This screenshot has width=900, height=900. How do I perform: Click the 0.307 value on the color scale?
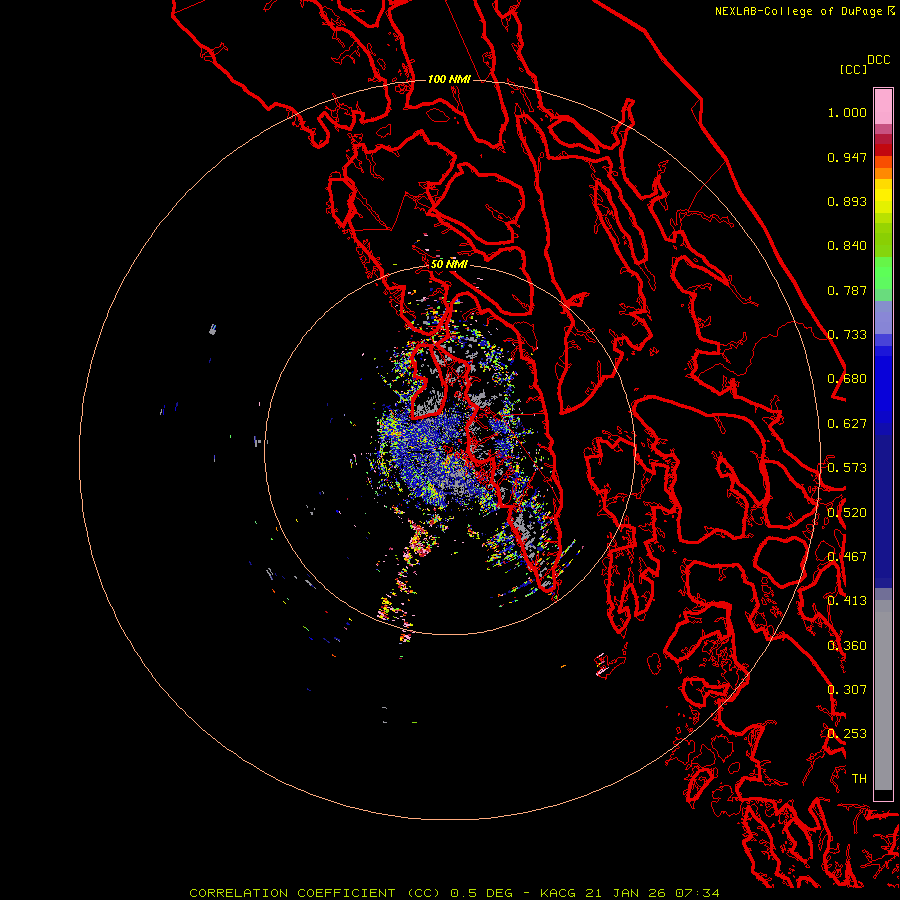click(847, 690)
